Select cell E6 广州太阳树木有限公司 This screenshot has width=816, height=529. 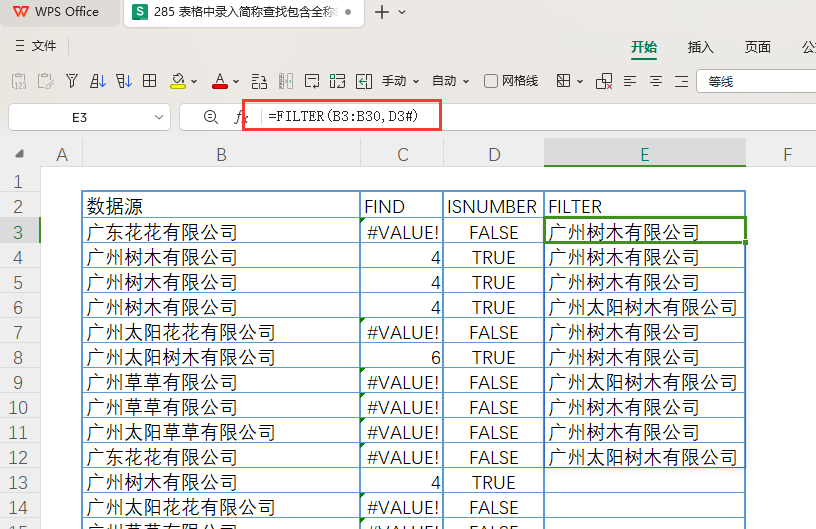(x=645, y=307)
